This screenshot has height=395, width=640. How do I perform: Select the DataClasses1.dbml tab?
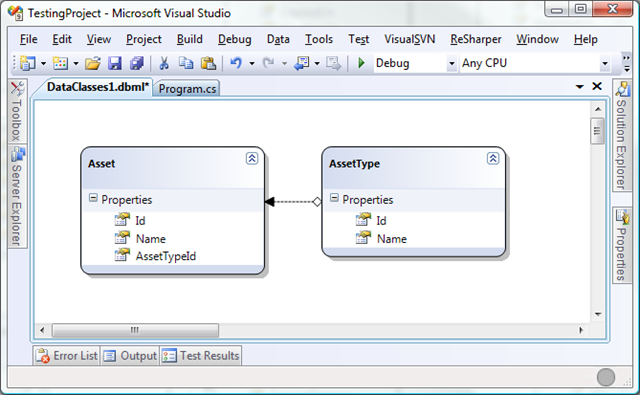pos(97,87)
